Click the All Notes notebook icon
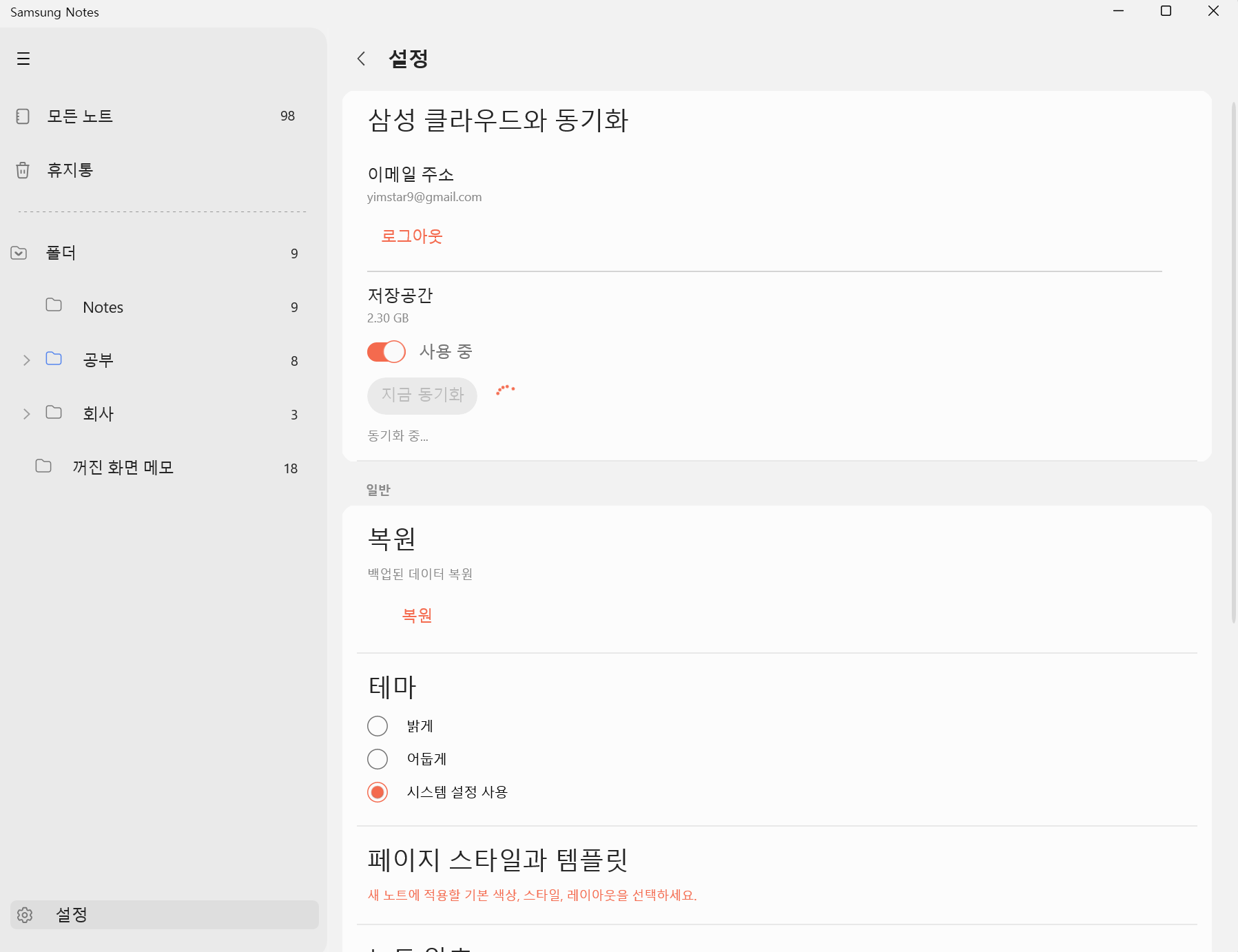 pos(23,116)
